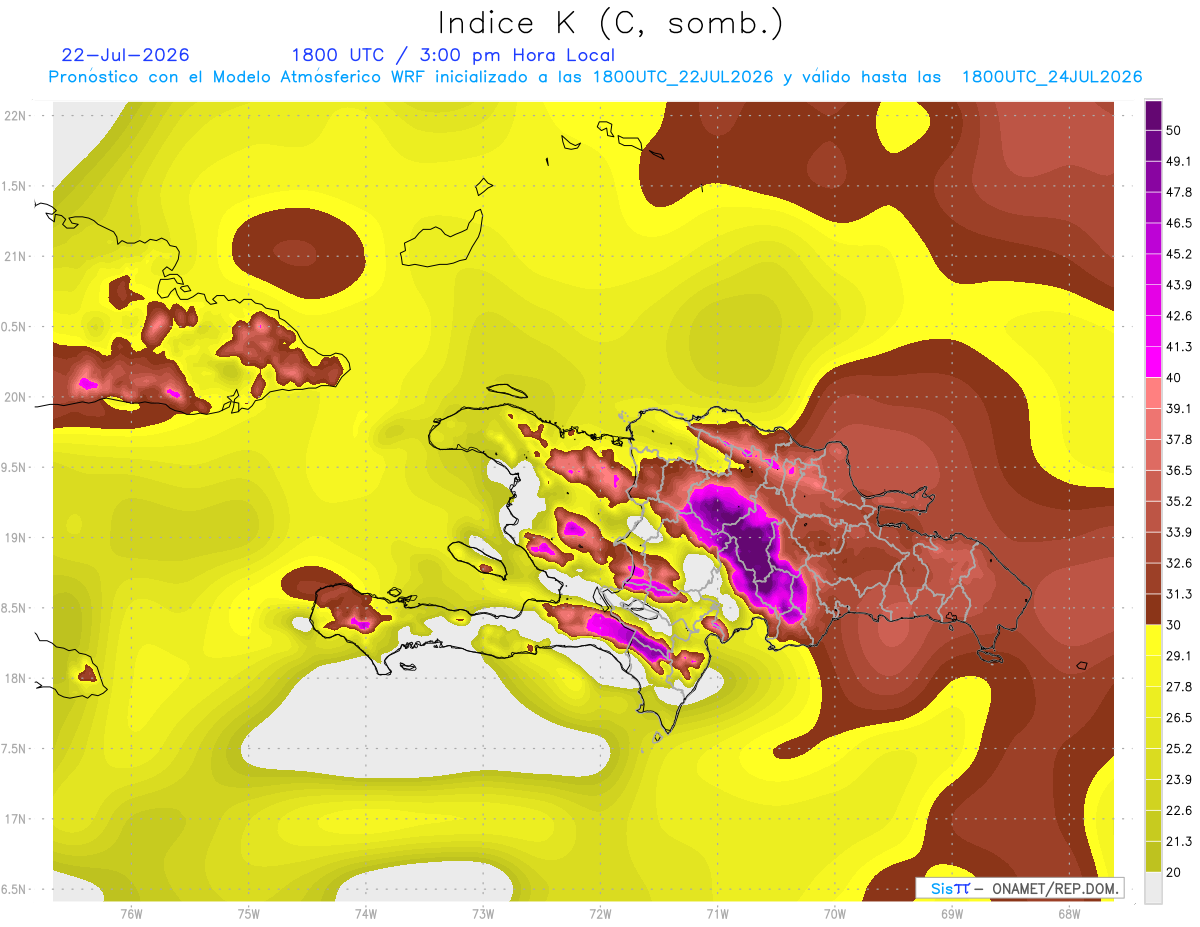
Task: Click the longitude axis label '72W'
Action: (x=600, y=913)
